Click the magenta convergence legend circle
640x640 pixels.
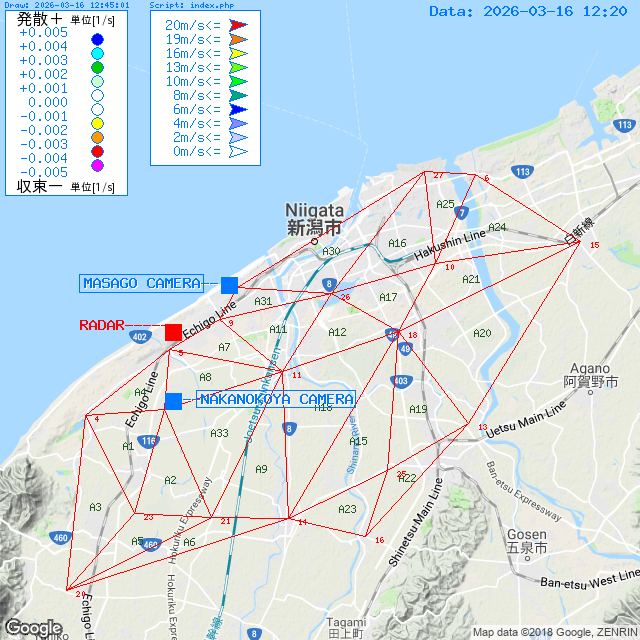pos(97,165)
